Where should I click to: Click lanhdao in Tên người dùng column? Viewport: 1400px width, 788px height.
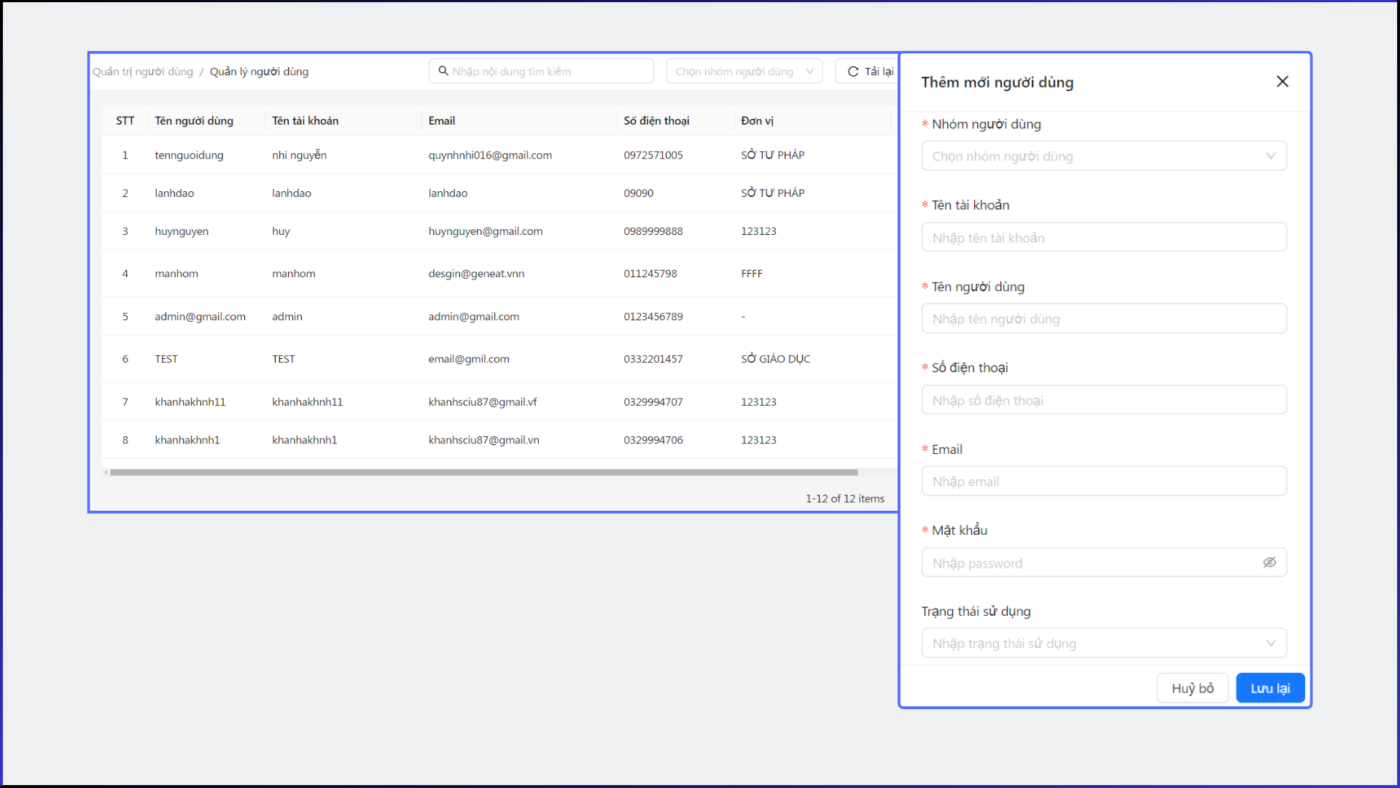tap(174, 193)
